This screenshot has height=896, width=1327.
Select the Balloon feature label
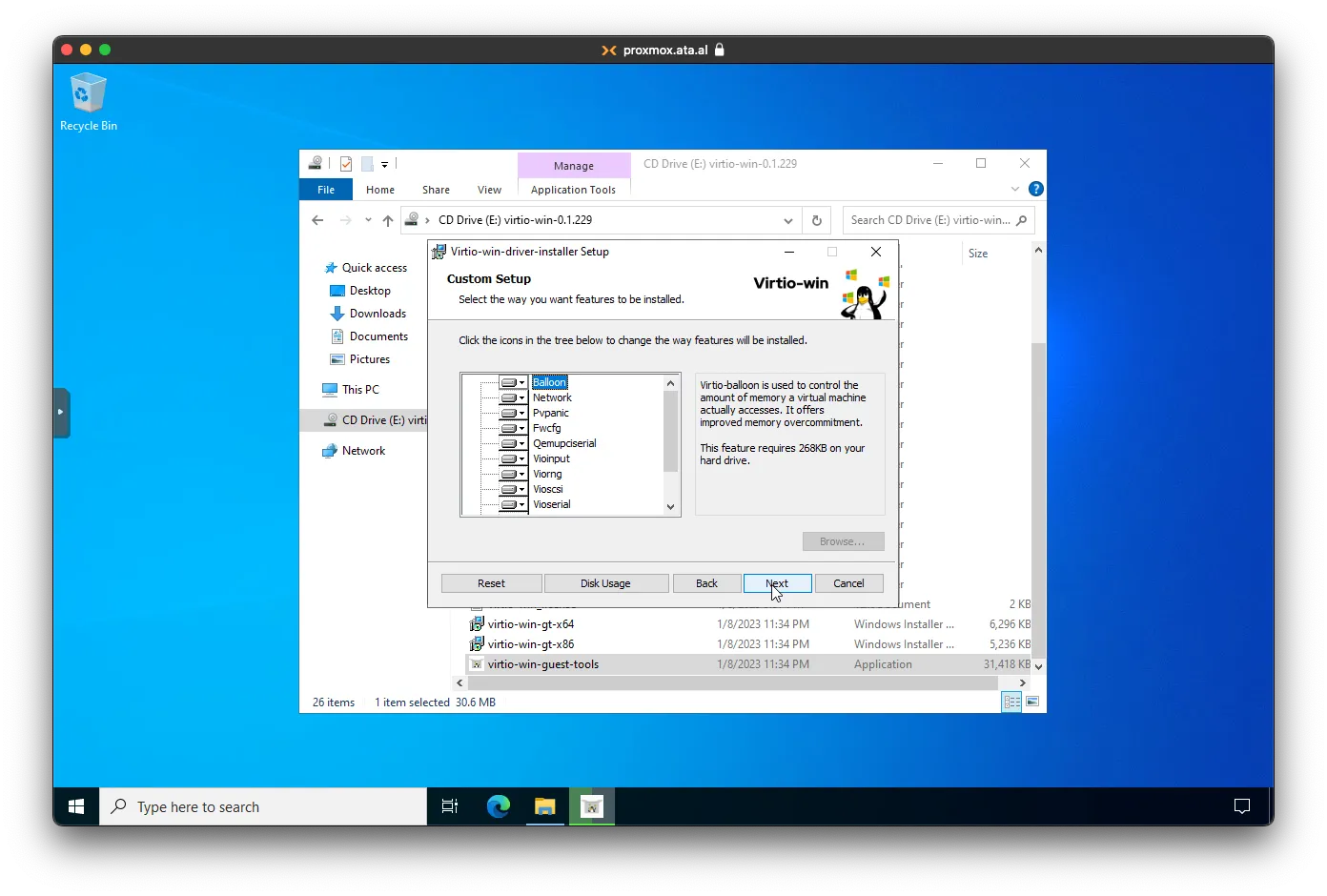[x=550, y=382]
